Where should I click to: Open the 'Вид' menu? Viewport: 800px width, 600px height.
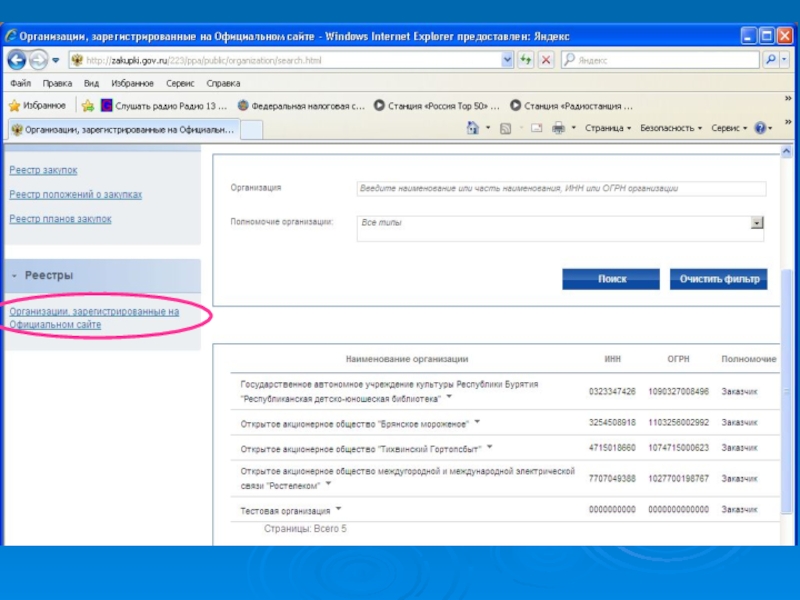(x=91, y=84)
